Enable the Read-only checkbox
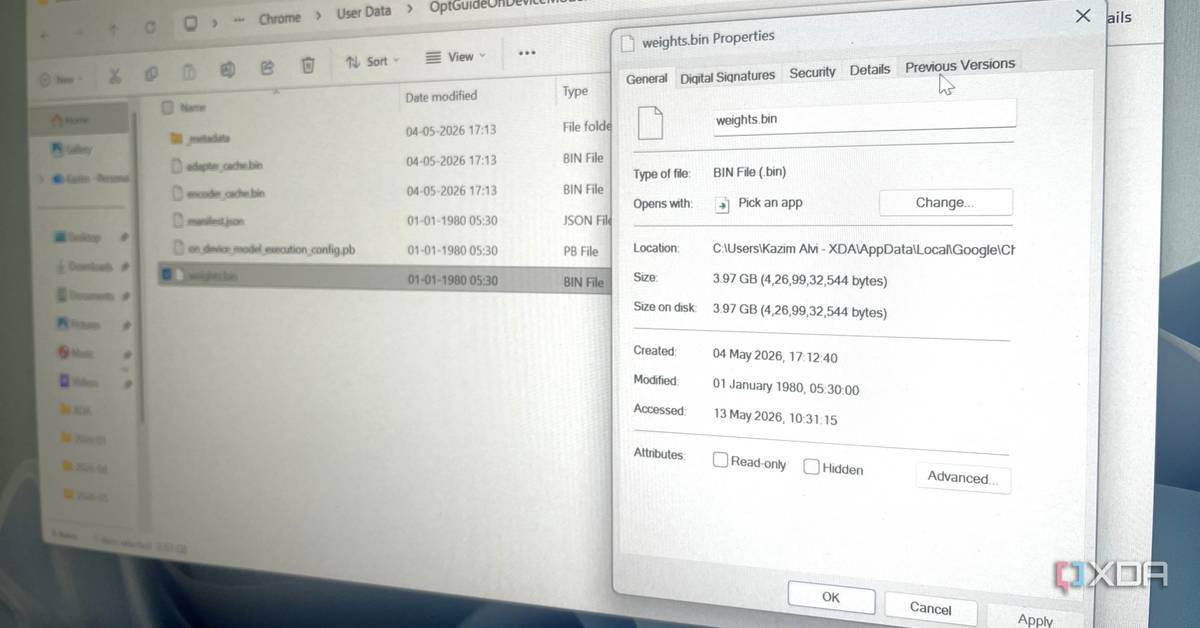The height and width of the screenshot is (628, 1200). click(x=720, y=461)
